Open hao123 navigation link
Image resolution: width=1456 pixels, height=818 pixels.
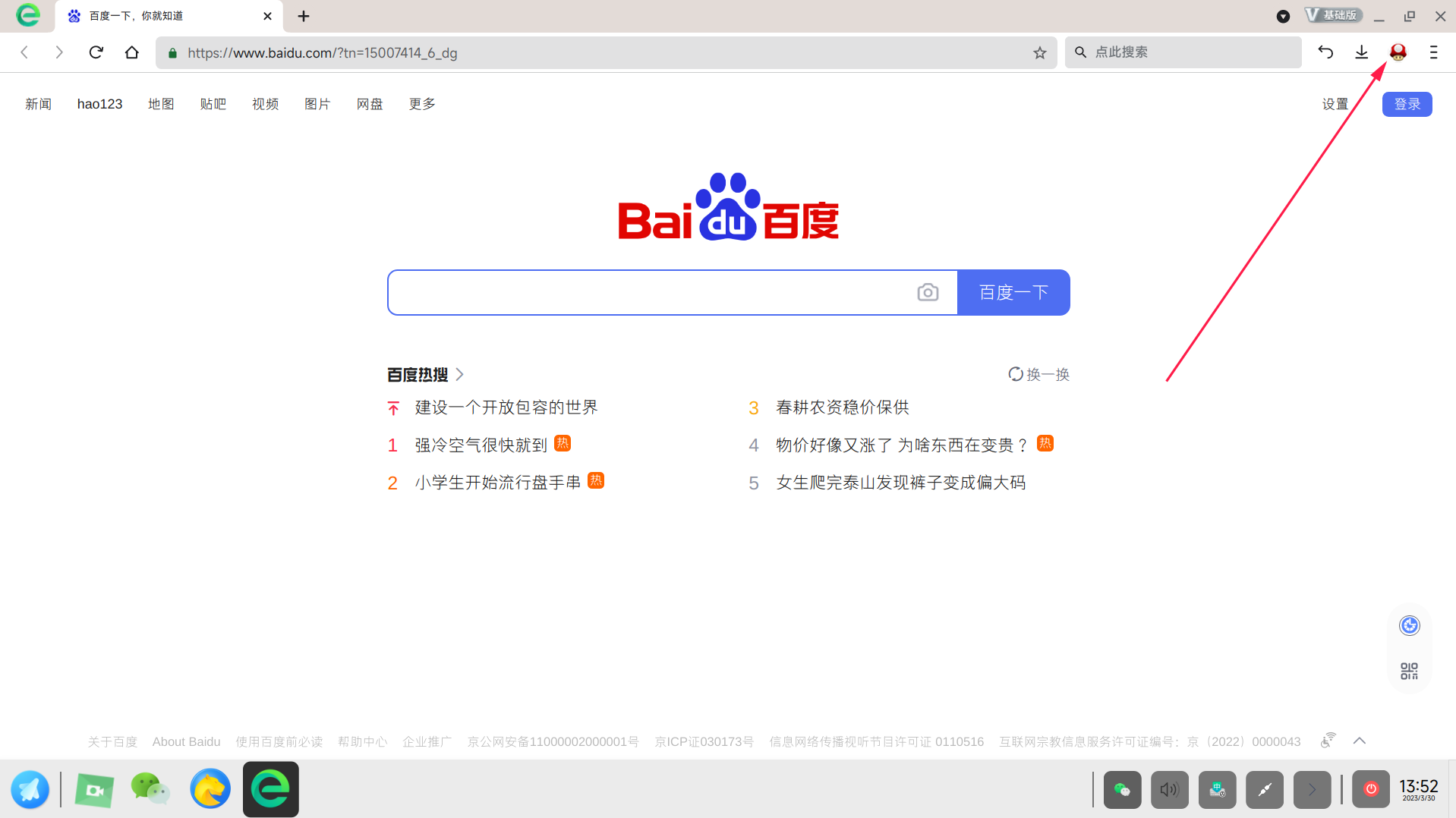99,104
